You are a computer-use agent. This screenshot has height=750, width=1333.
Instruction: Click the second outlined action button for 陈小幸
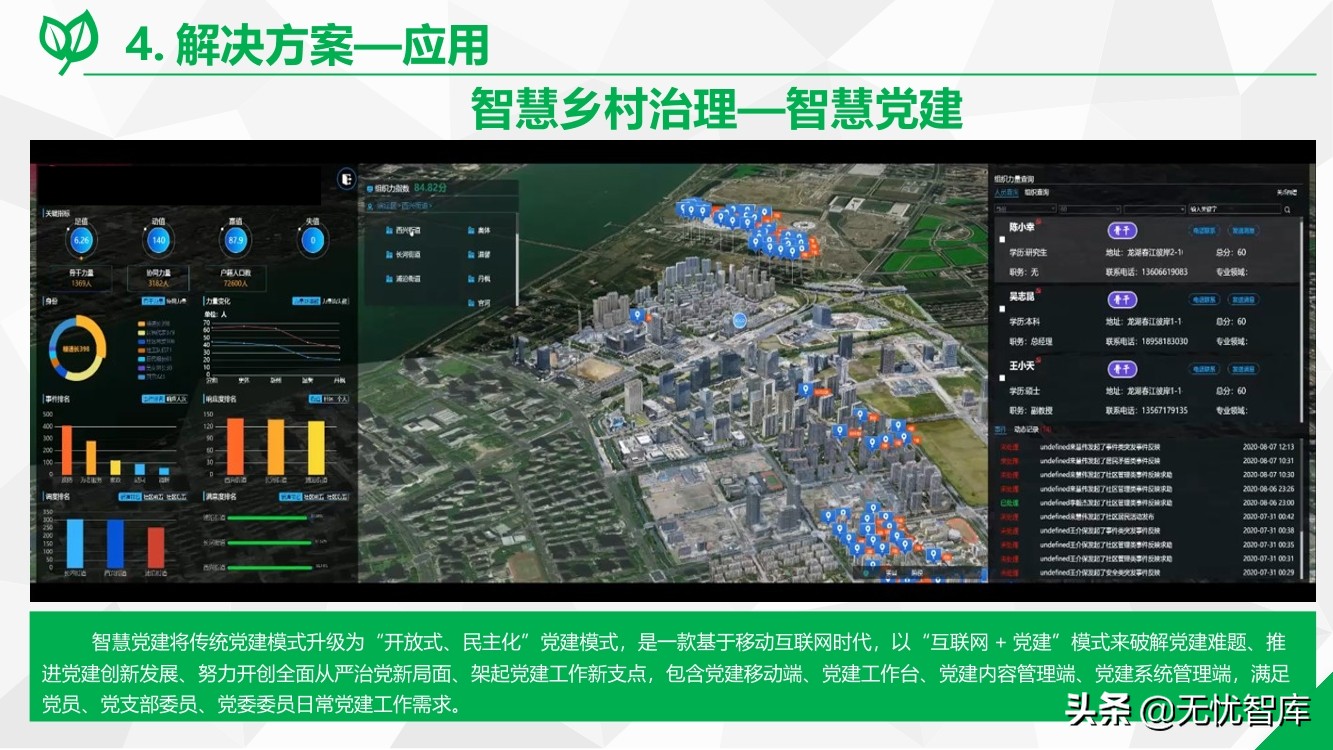click(1244, 231)
